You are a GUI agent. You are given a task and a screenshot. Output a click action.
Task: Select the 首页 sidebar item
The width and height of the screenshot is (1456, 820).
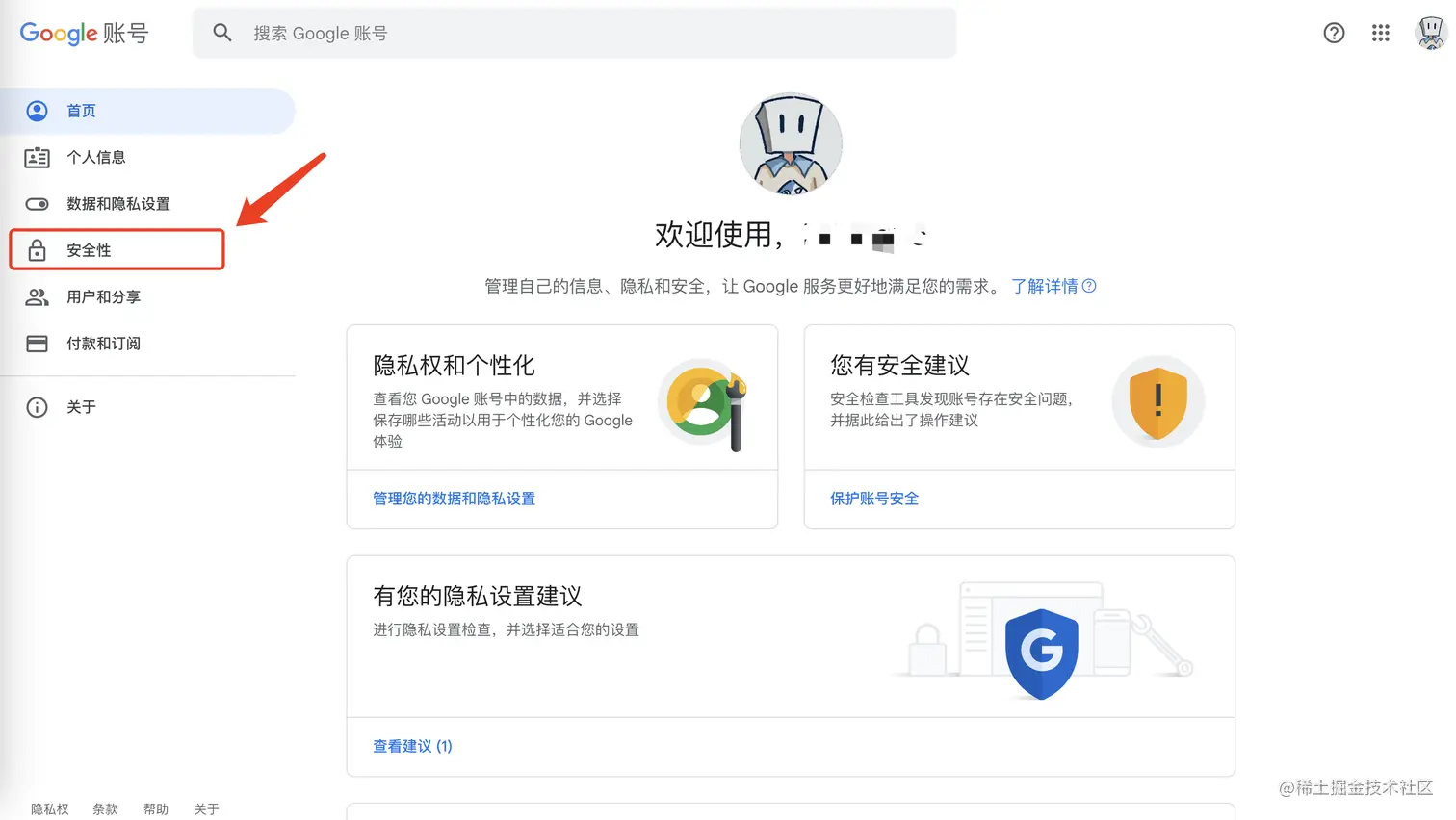point(147,111)
